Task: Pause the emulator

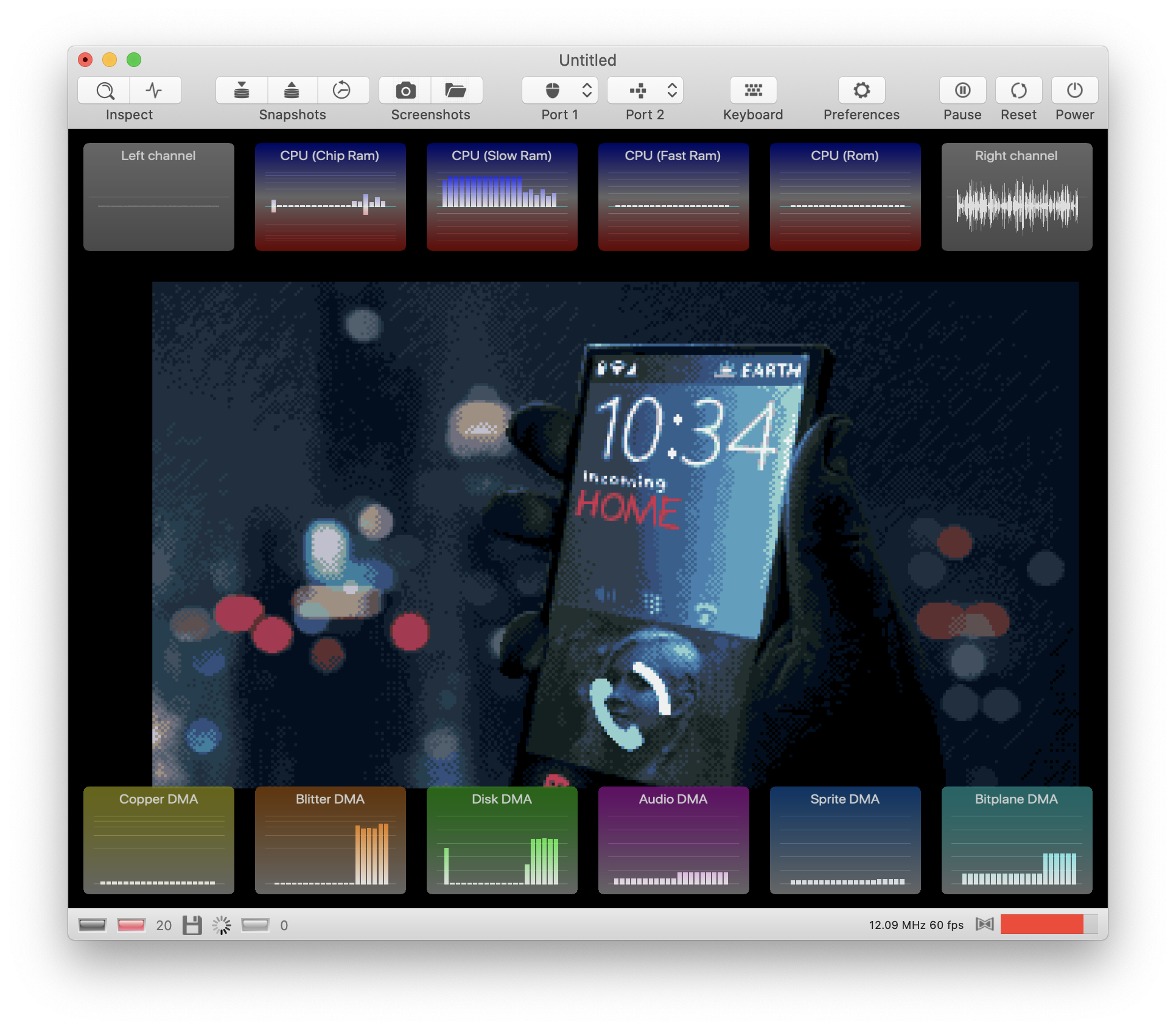Action: 962,90
